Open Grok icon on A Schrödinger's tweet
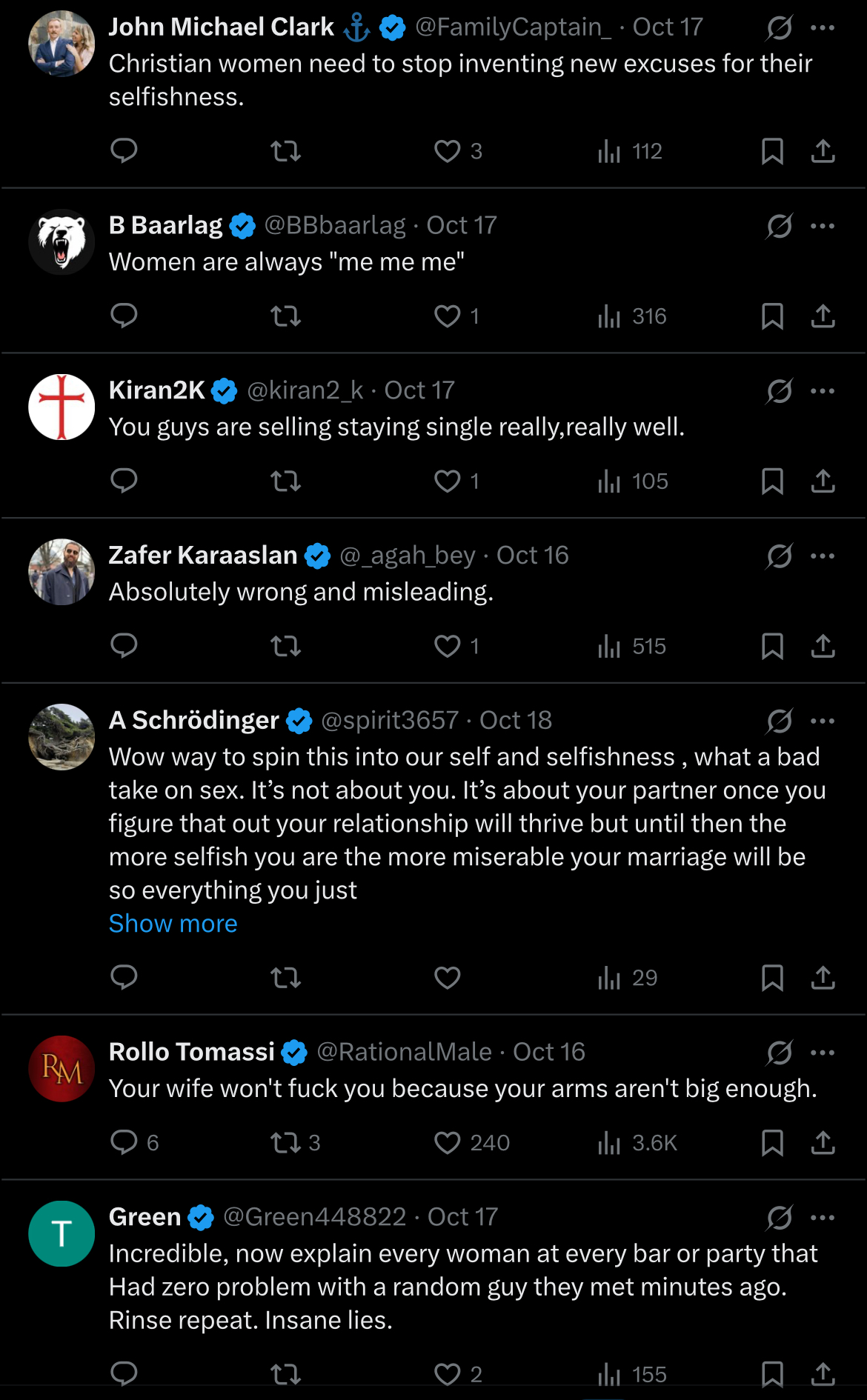This screenshot has height=1400, width=867. (x=780, y=721)
